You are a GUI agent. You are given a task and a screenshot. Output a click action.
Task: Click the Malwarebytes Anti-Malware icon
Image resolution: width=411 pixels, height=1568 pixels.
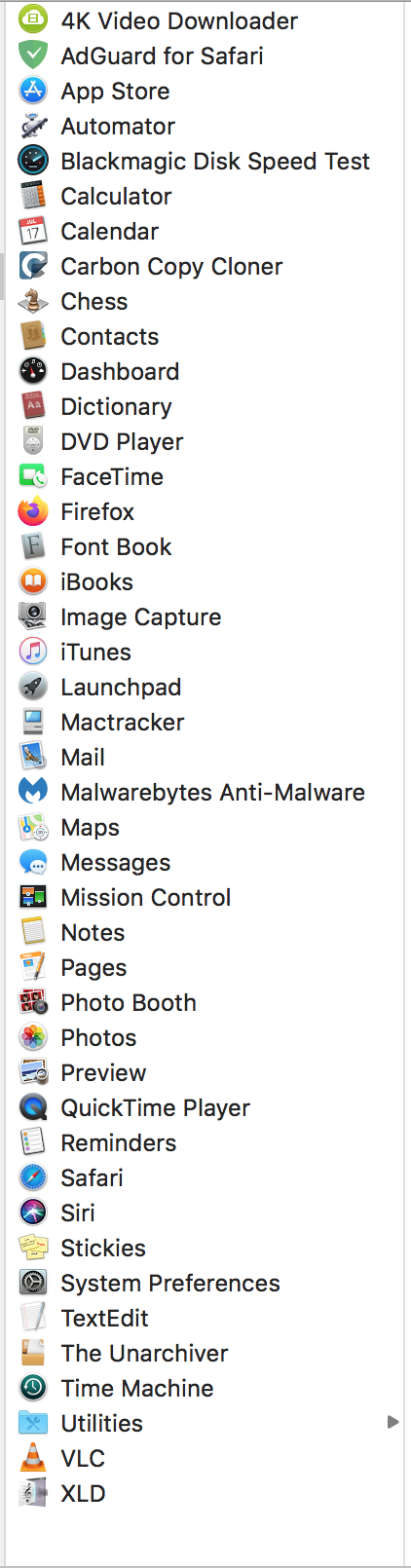[33, 792]
